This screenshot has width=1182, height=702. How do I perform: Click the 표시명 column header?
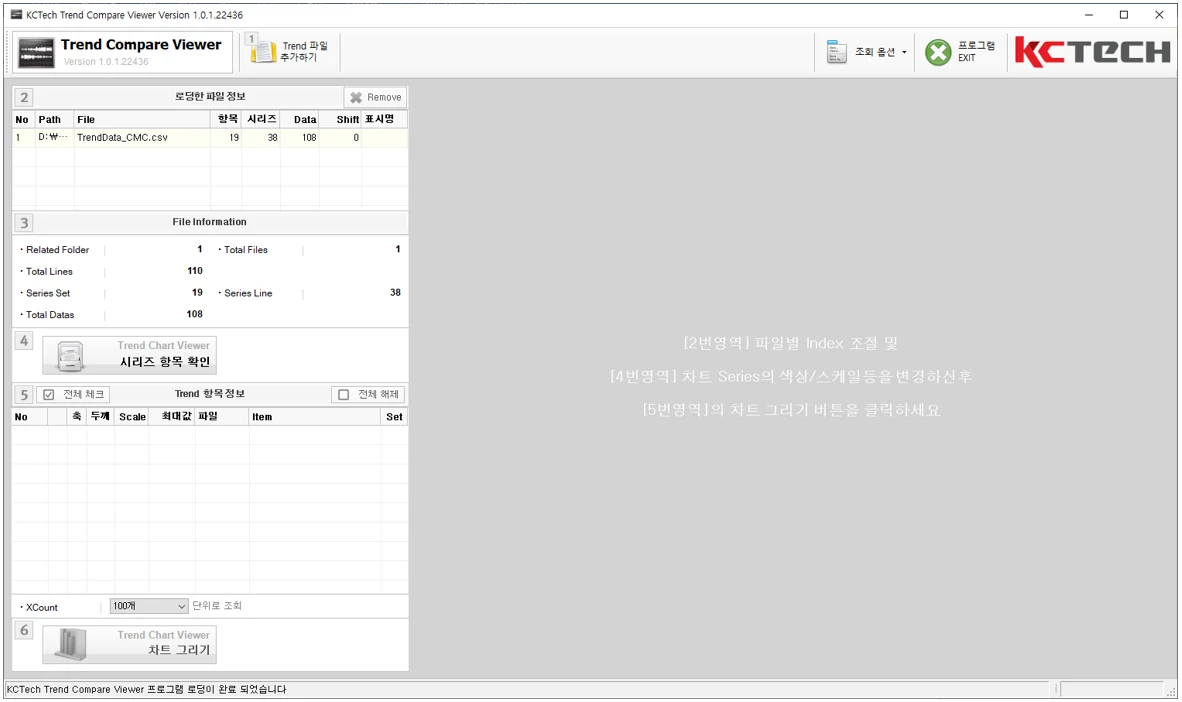click(384, 119)
